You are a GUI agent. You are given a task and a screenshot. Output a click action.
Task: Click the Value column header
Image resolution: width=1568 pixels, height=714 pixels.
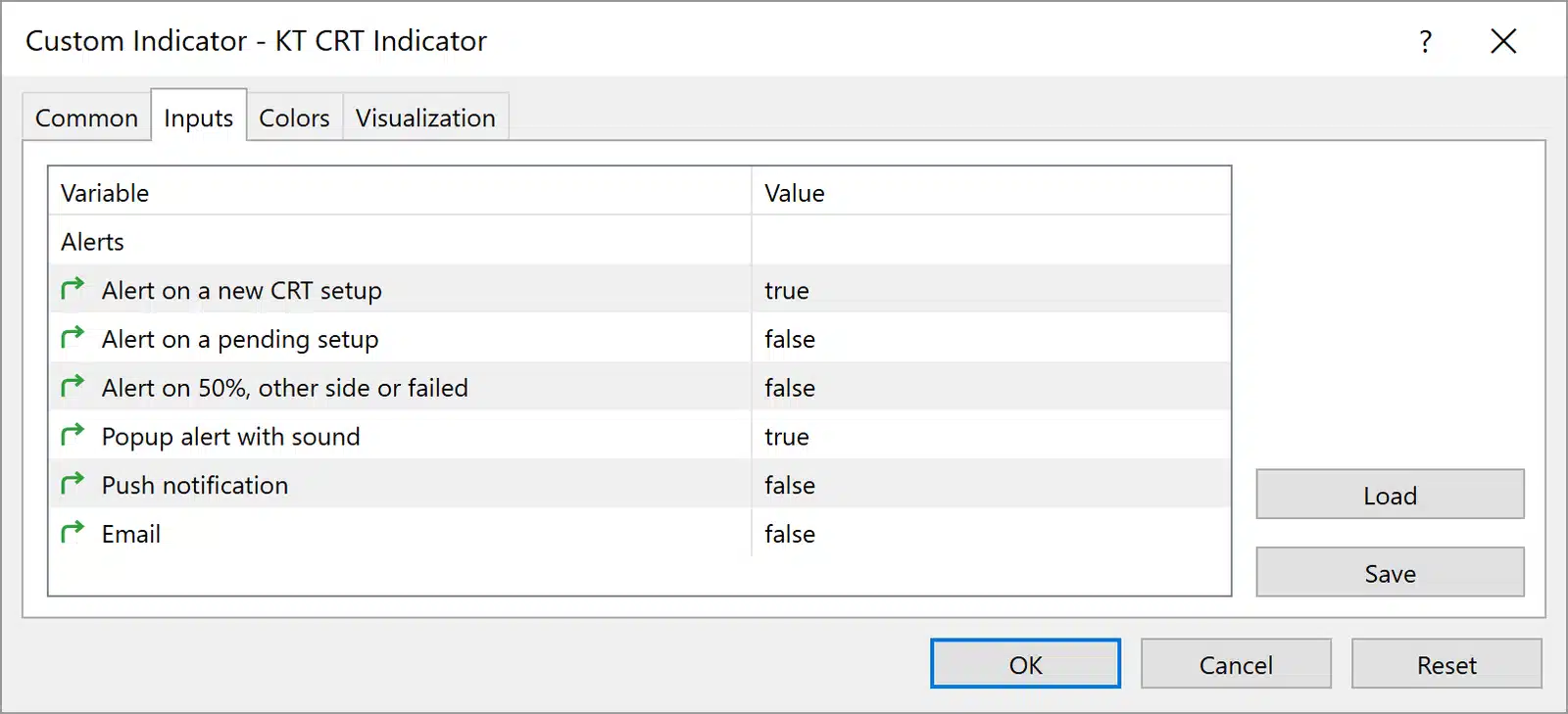point(991,193)
